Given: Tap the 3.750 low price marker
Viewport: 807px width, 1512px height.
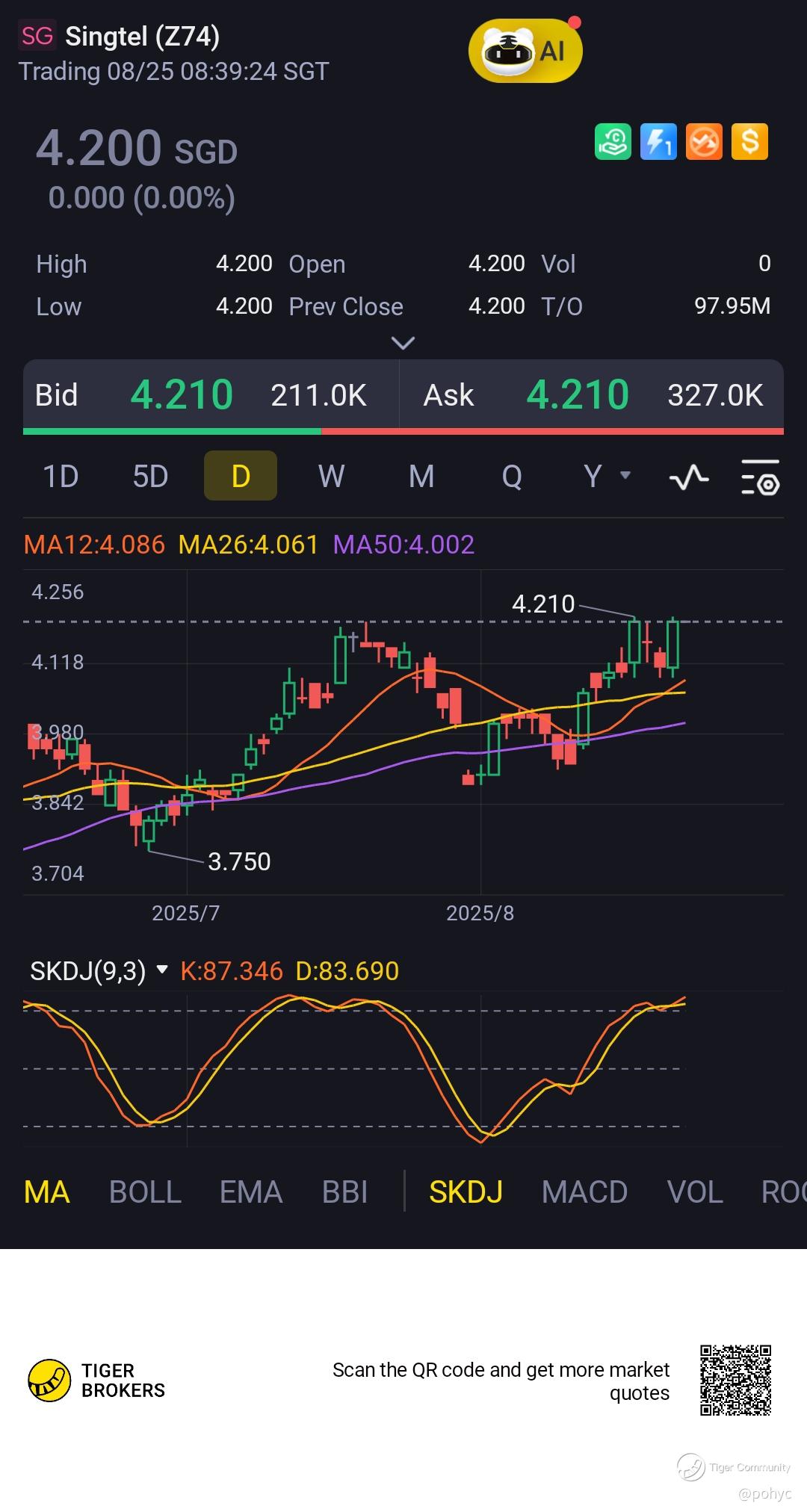Looking at the screenshot, I should coord(239,861).
